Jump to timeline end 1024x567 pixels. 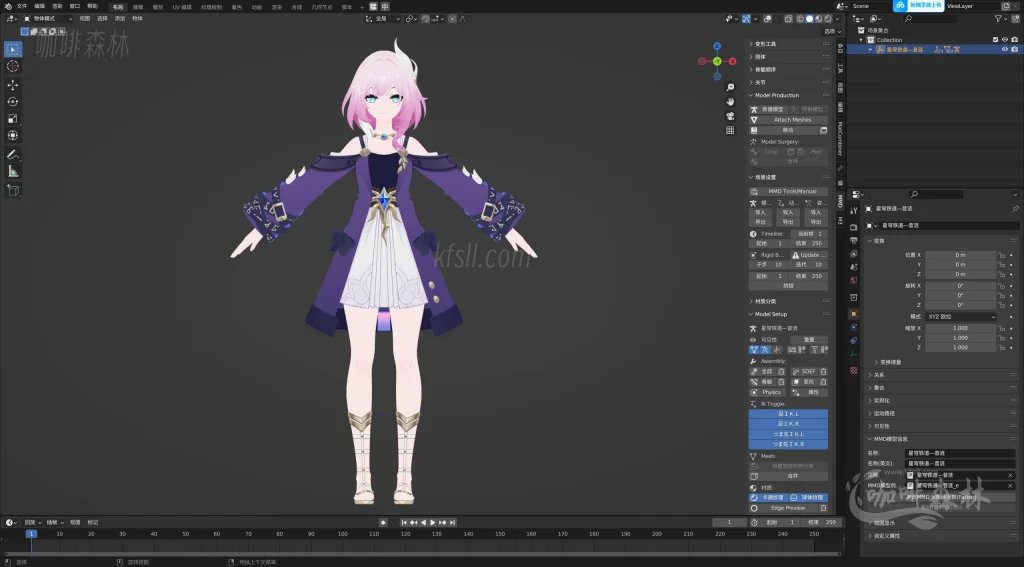pos(453,523)
